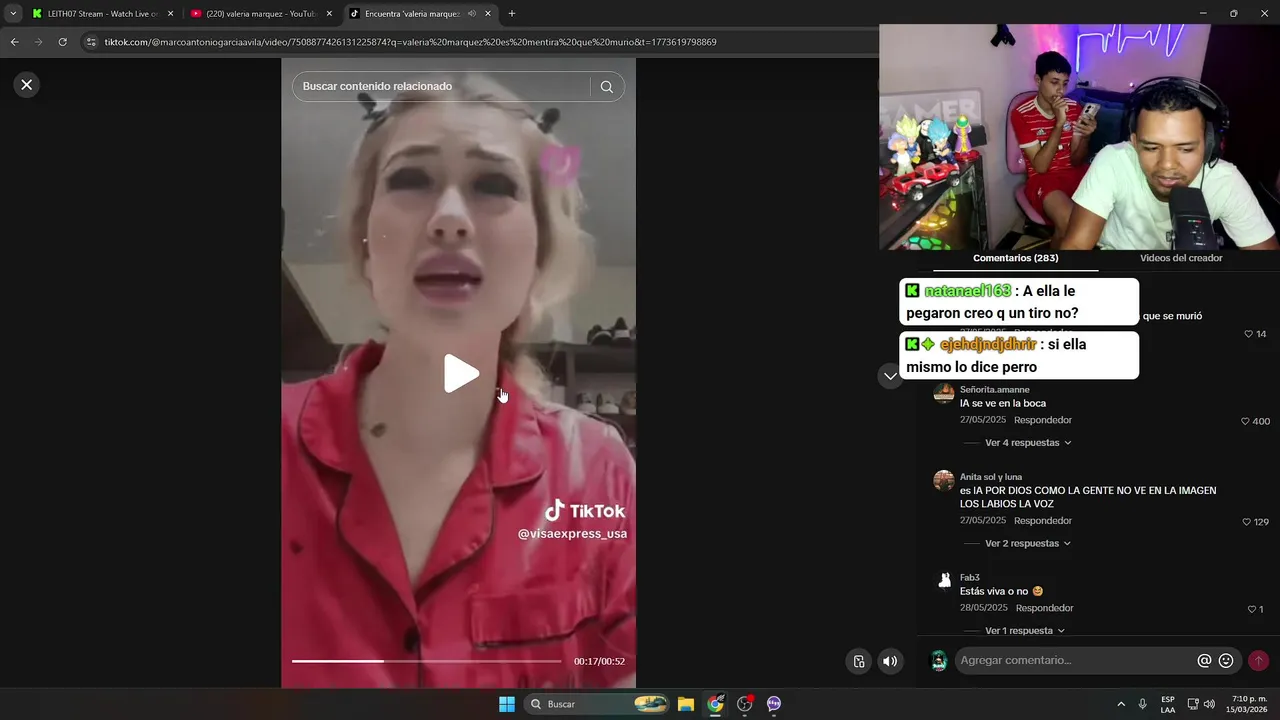Open Anita sol y luna's profile avatar

[x=943, y=481]
